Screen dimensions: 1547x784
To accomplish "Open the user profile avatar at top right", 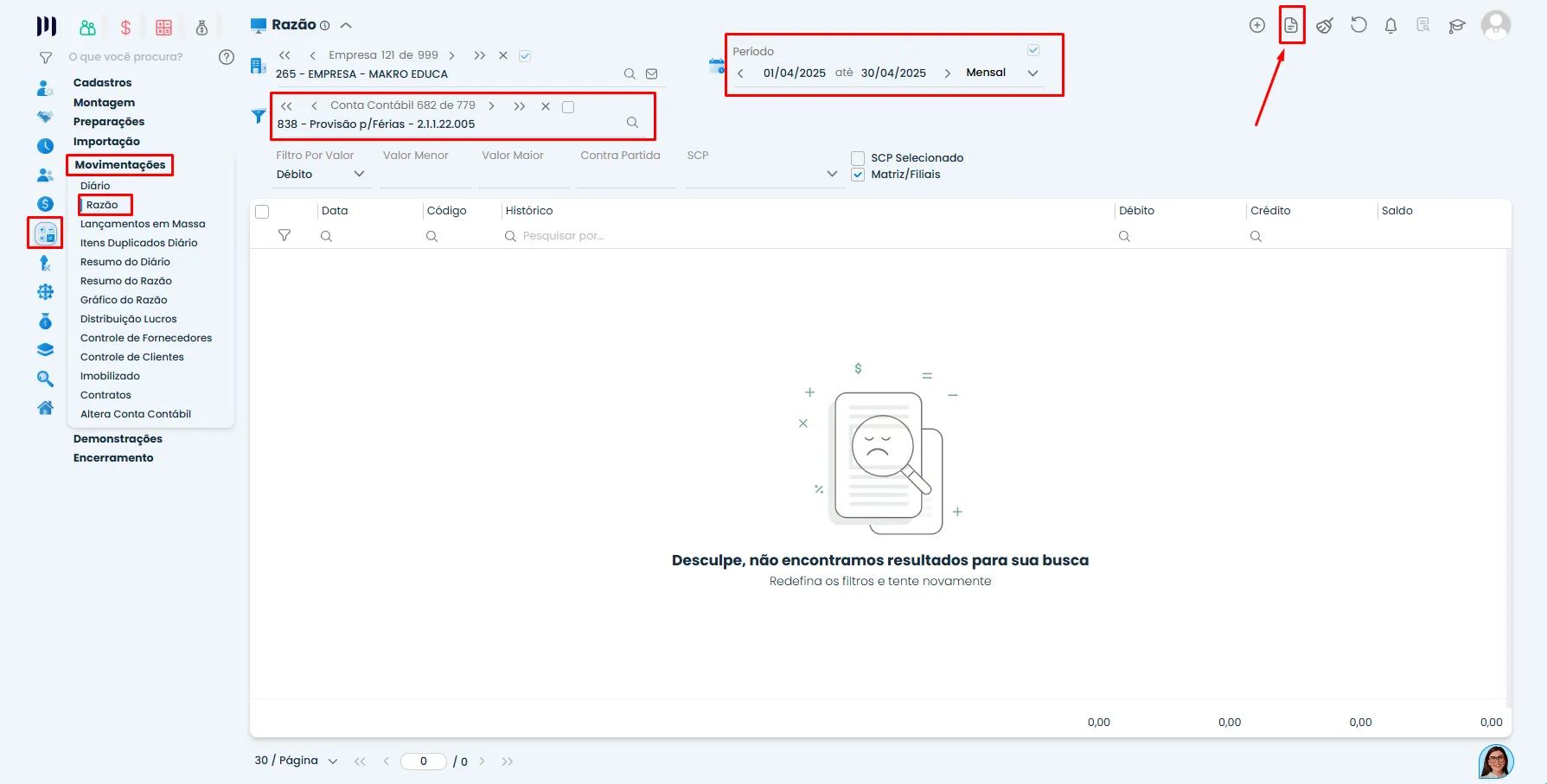I will (x=1496, y=24).
